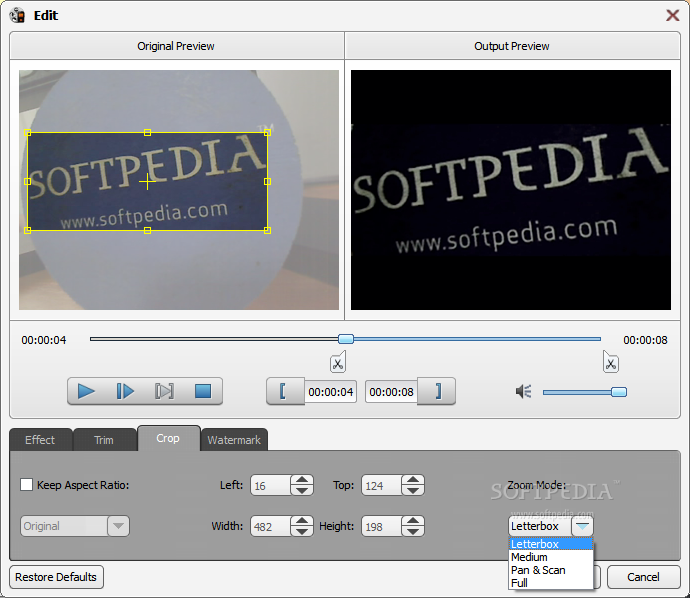The height and width of the screenshot is (598, 690).
Task: Click the right scissors trim marker
Action: pyautogui.click(x=610, y=363)
